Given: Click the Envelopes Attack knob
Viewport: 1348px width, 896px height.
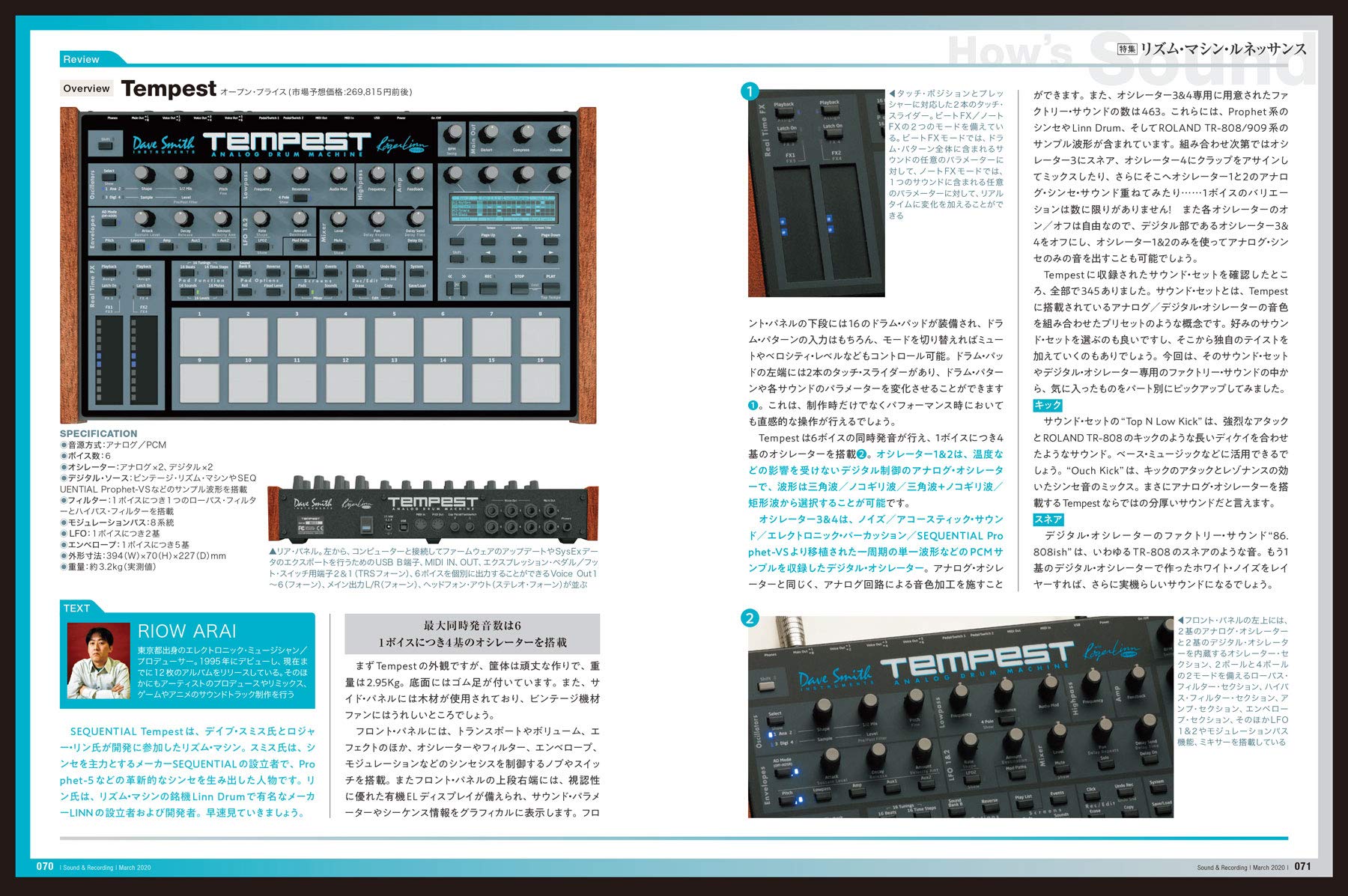Looking at the screenshot, I should click(147, 219).
